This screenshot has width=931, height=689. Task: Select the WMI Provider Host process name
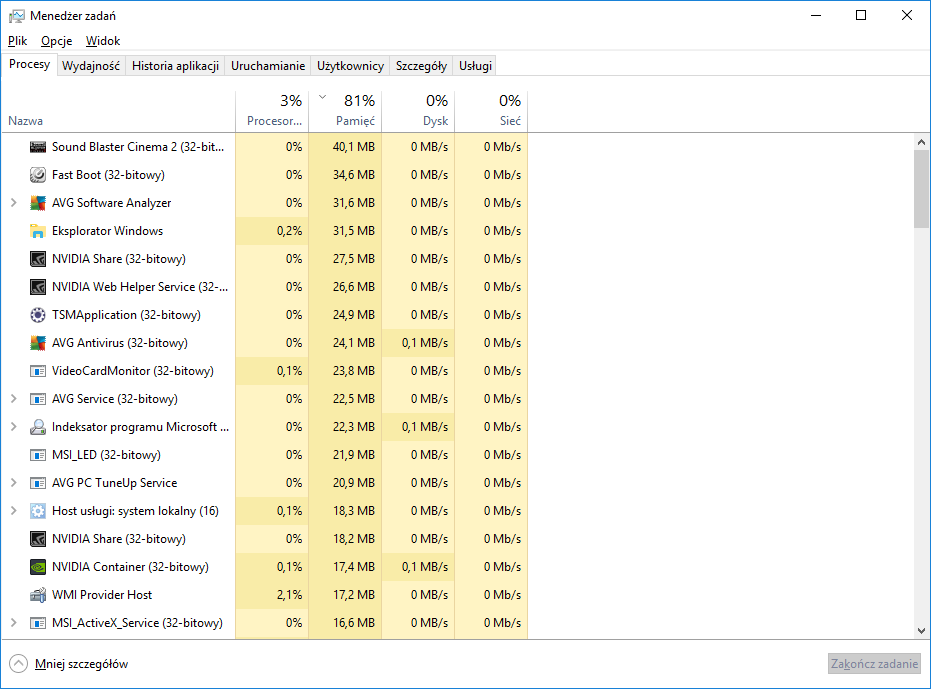[x=102, y=595]
